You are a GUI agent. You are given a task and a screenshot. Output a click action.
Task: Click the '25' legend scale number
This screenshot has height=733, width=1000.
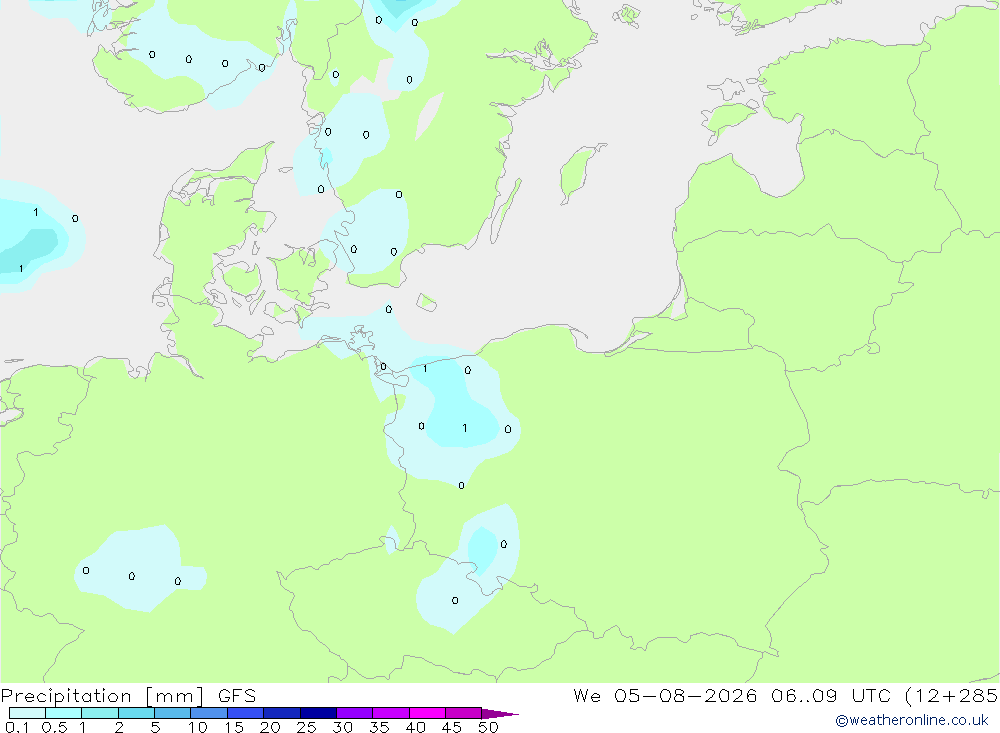tap(307, 727)
